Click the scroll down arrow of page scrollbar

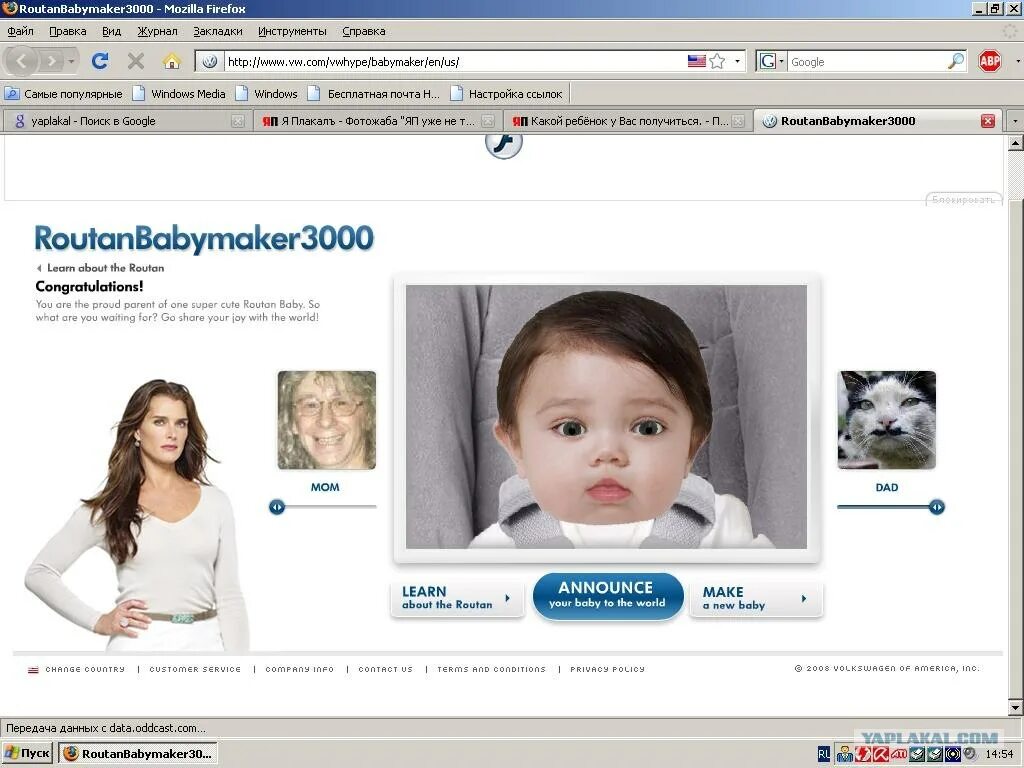(1015, 707)
